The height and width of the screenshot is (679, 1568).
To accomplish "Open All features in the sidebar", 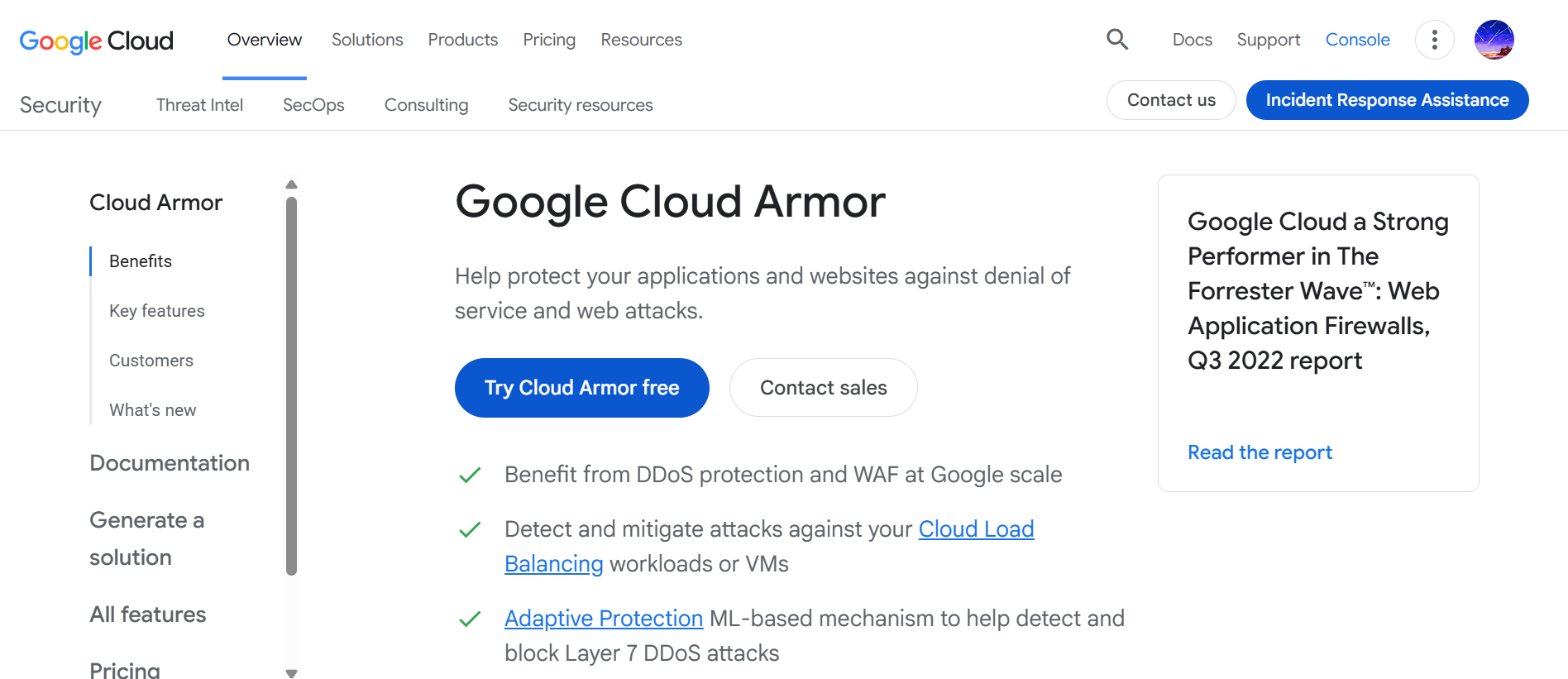I will click(148, 614).
